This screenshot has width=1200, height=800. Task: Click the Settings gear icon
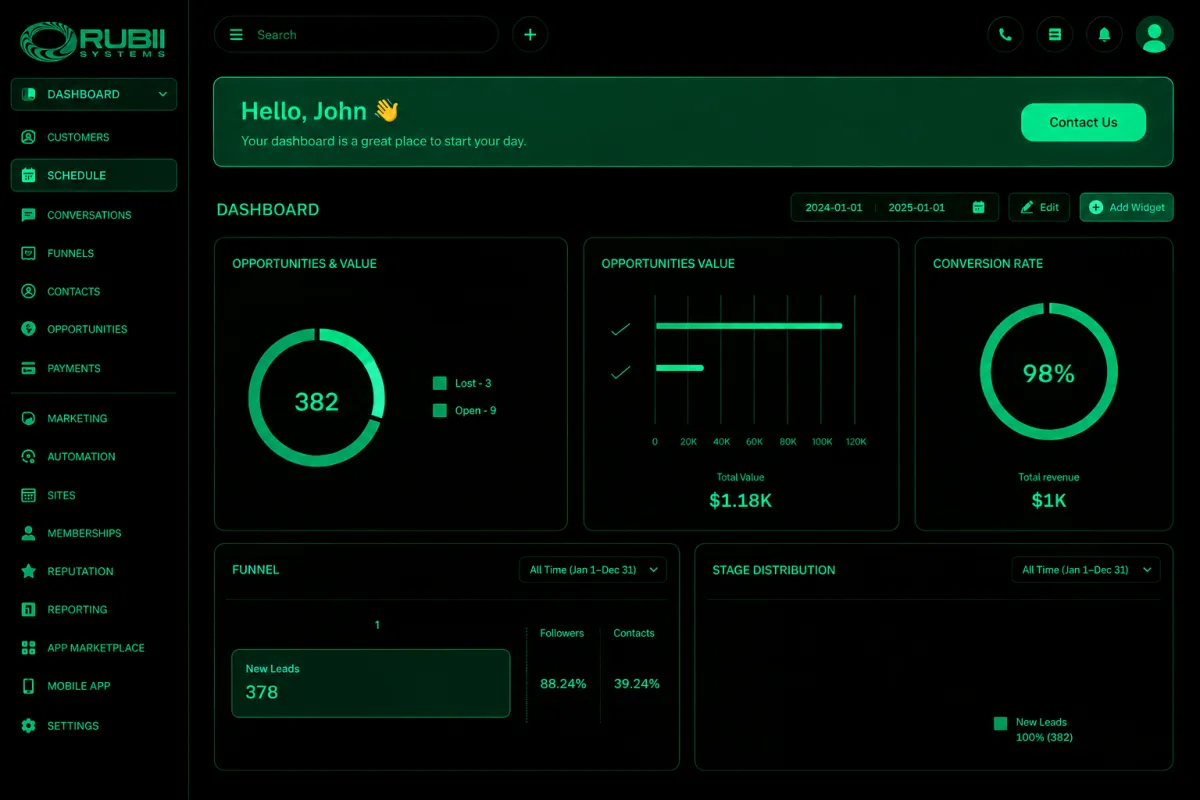(28, 726)
